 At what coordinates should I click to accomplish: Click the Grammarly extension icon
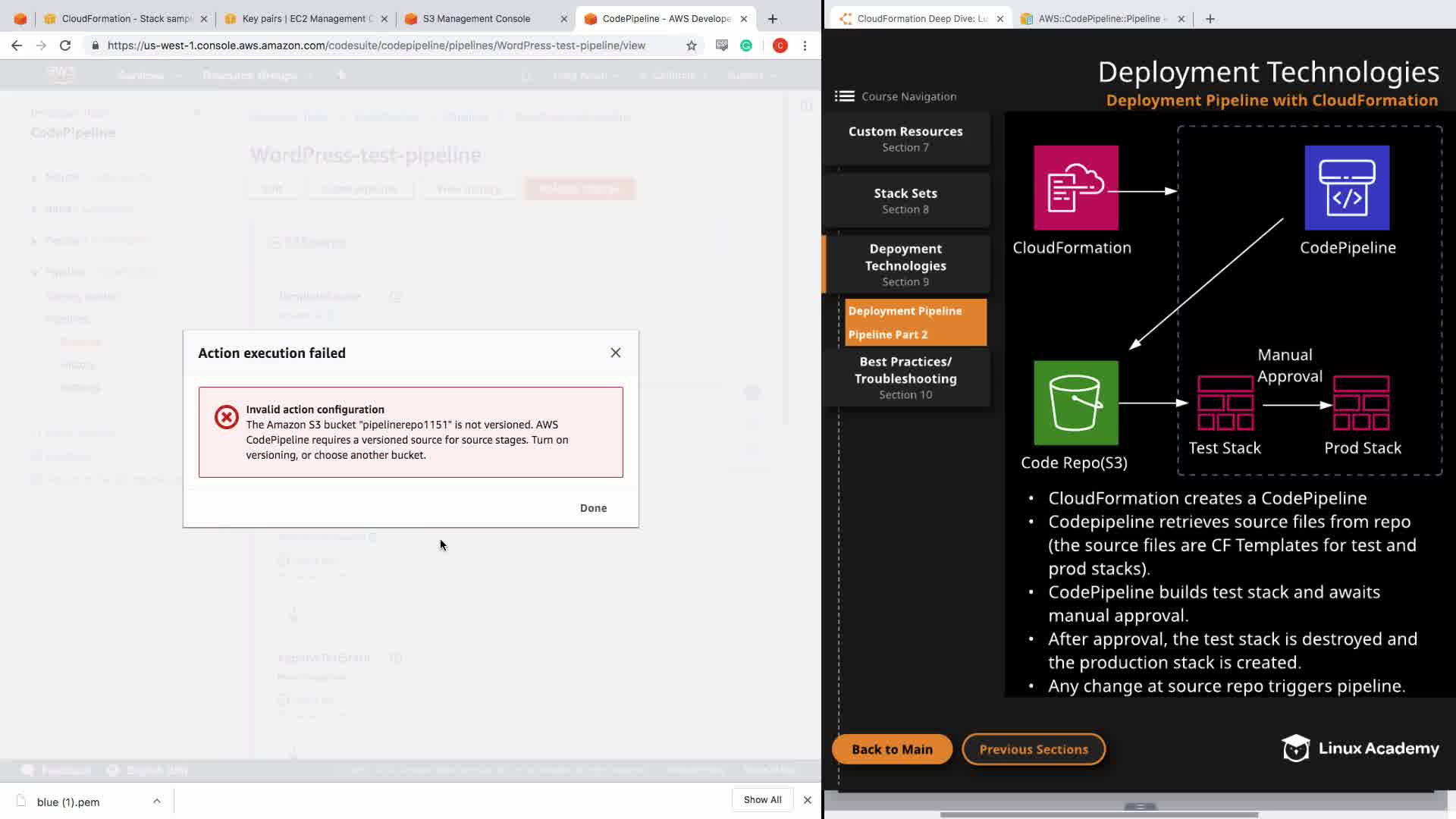click(746, 45)
